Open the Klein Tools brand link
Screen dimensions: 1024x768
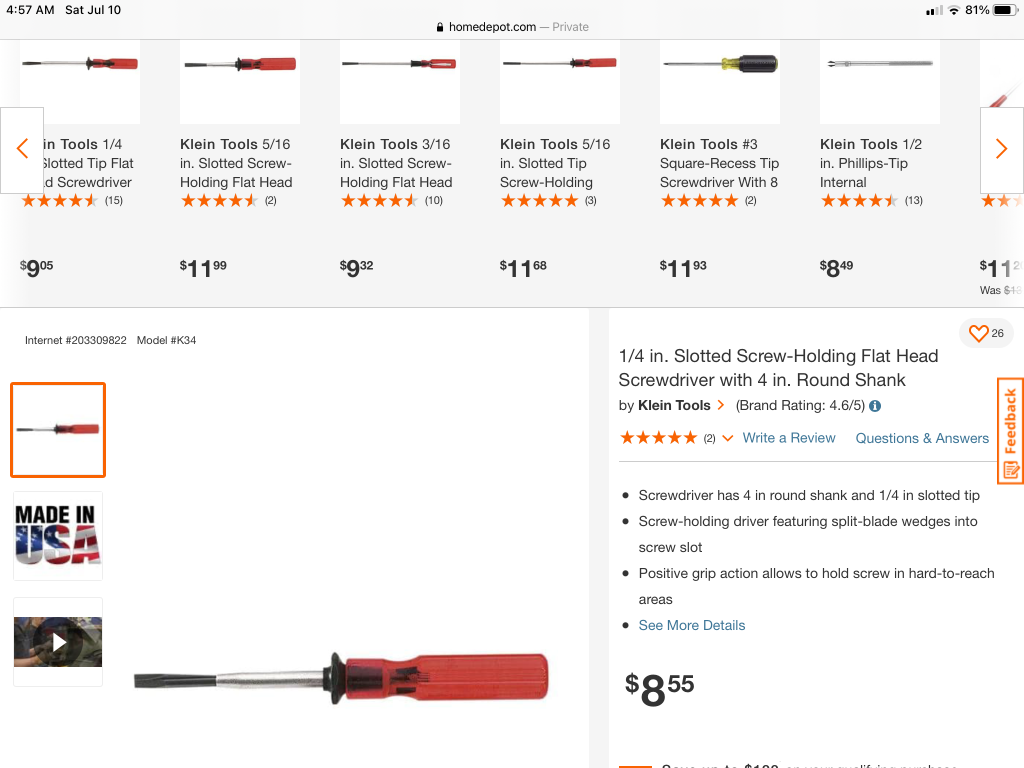click(x=674, y=405)
